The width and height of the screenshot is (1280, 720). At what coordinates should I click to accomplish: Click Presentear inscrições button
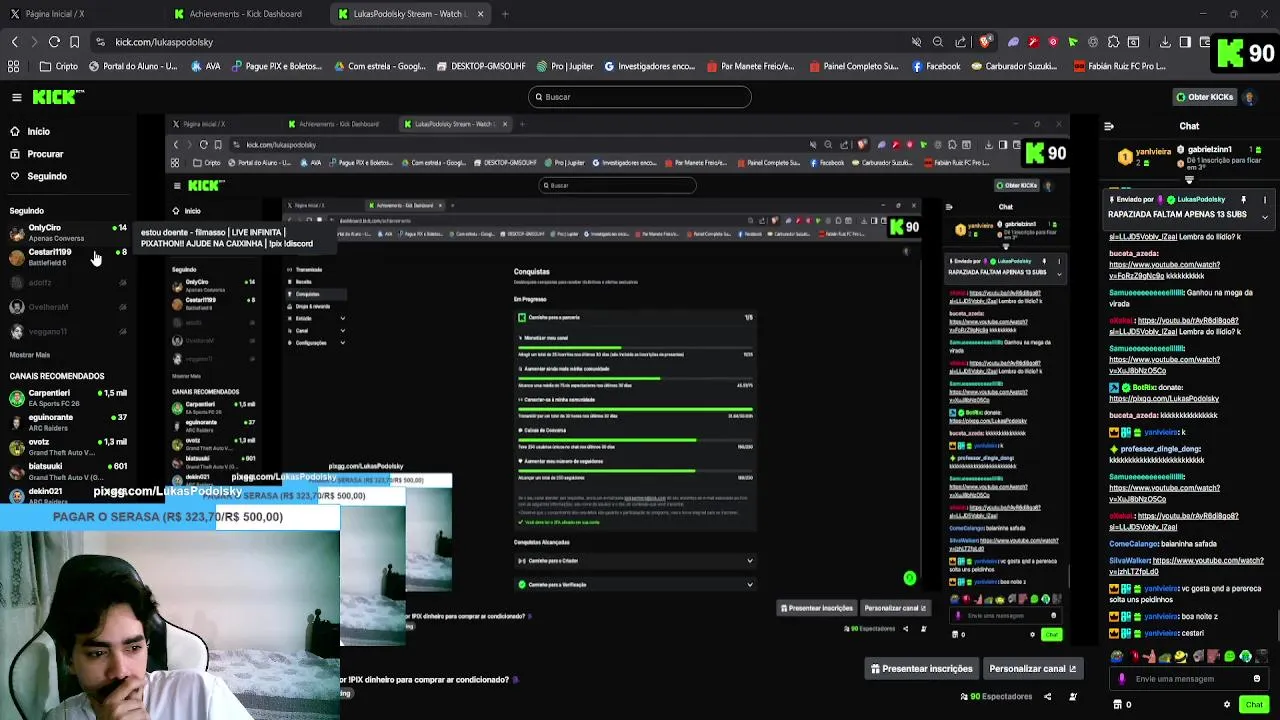pyautogui.click(x=921, y=669)
